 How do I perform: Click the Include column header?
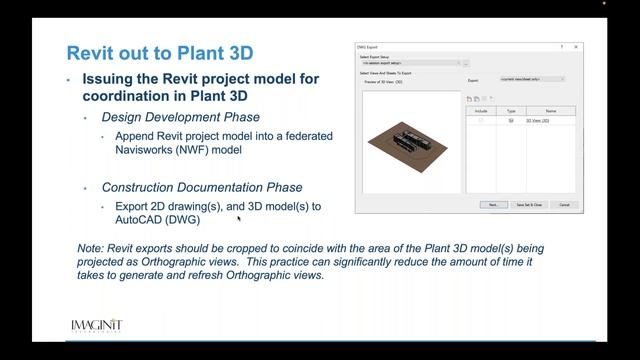coord(481,111)
